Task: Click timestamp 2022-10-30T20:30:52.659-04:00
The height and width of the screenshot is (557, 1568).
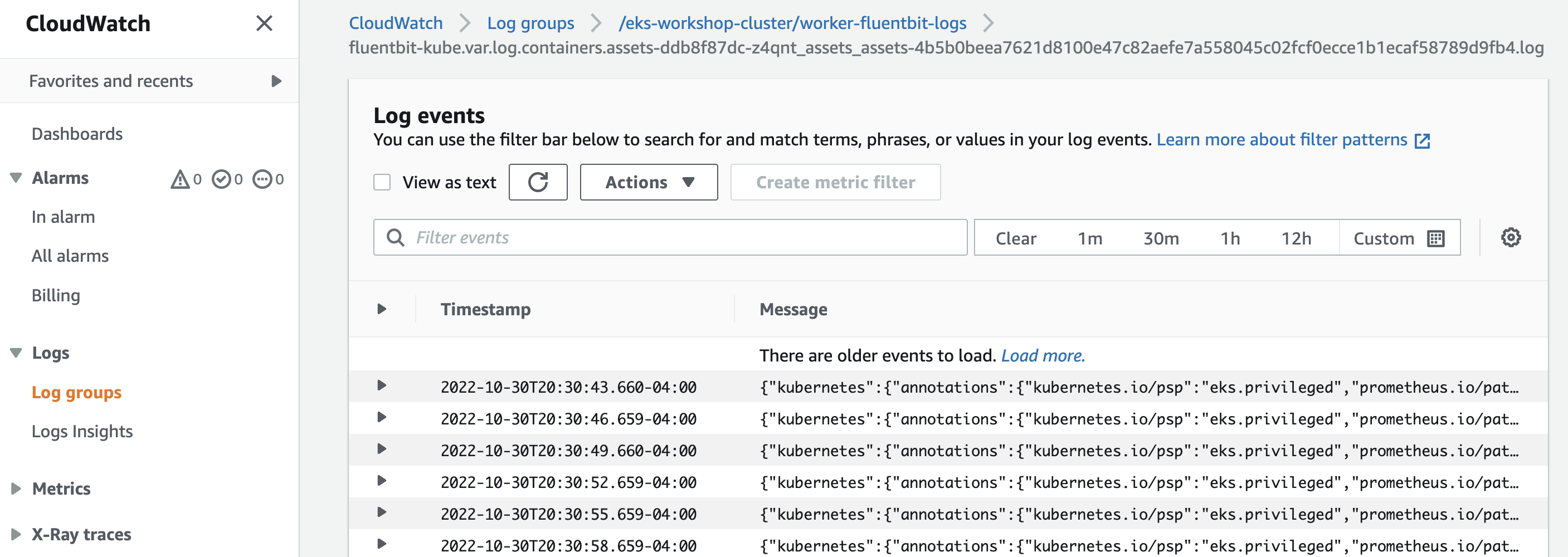Action: pos(568,482)
